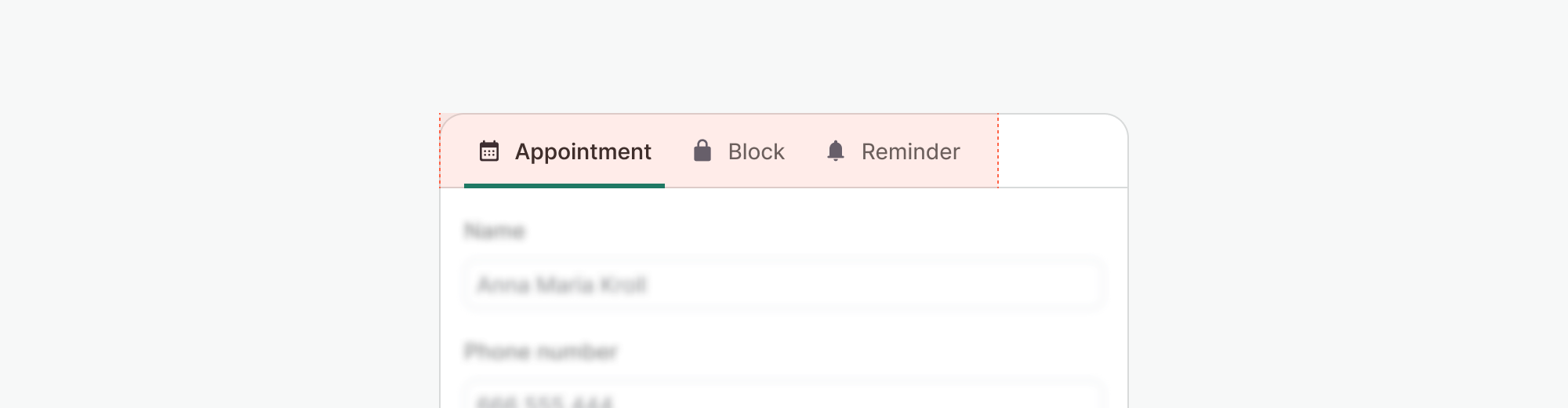This screenshot has width=1568, height=408.
Task: Click empty tab bar area right of Reminder
Action: click(x=1062, y=151)
